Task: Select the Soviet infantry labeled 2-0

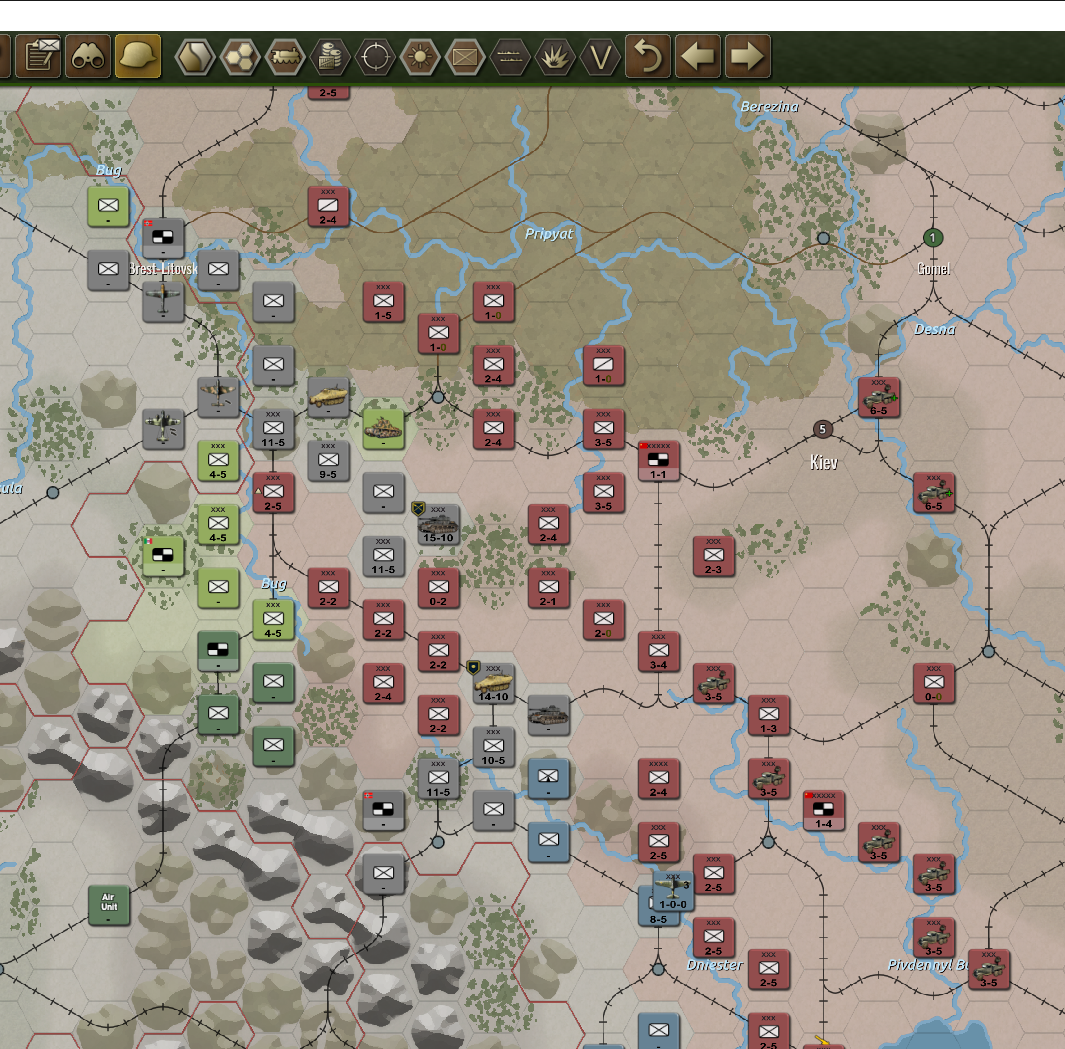Action: pyautogui.click(x=603, y=619)
